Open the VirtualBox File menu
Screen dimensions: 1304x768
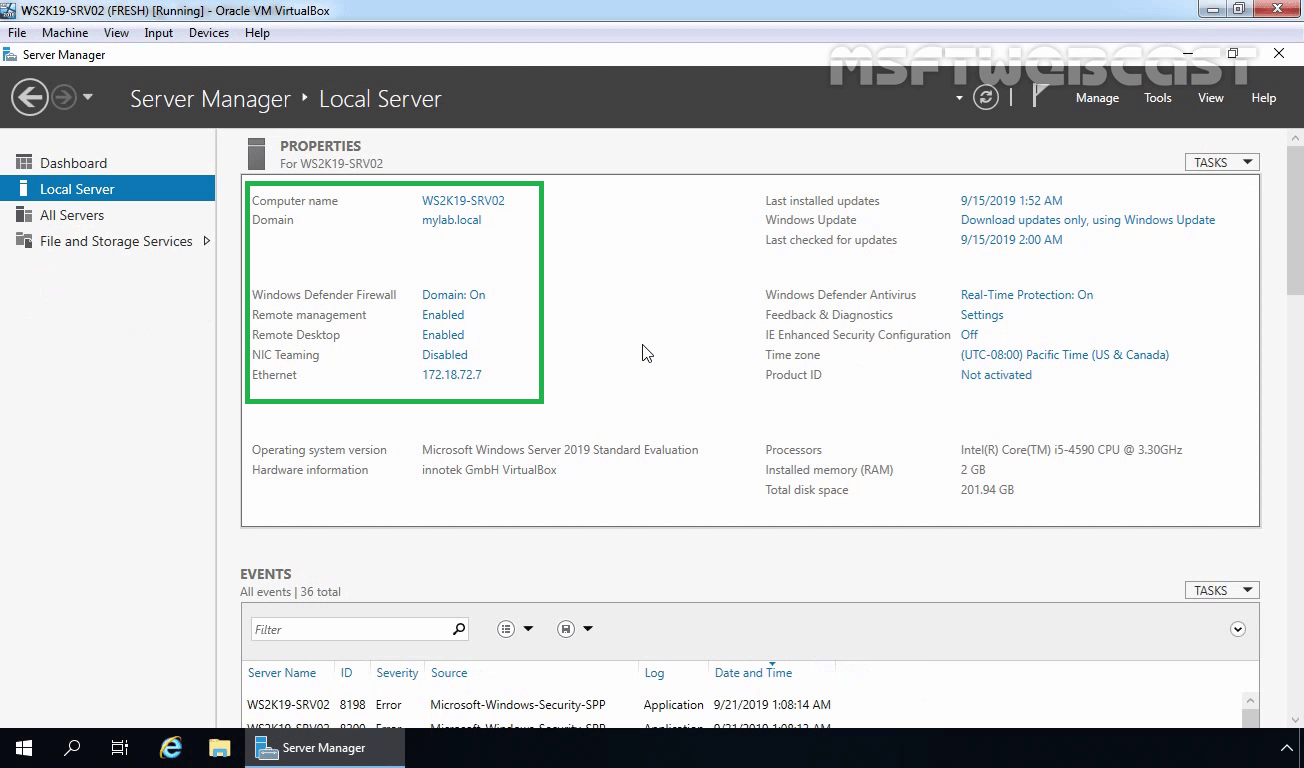click(17, 33)
